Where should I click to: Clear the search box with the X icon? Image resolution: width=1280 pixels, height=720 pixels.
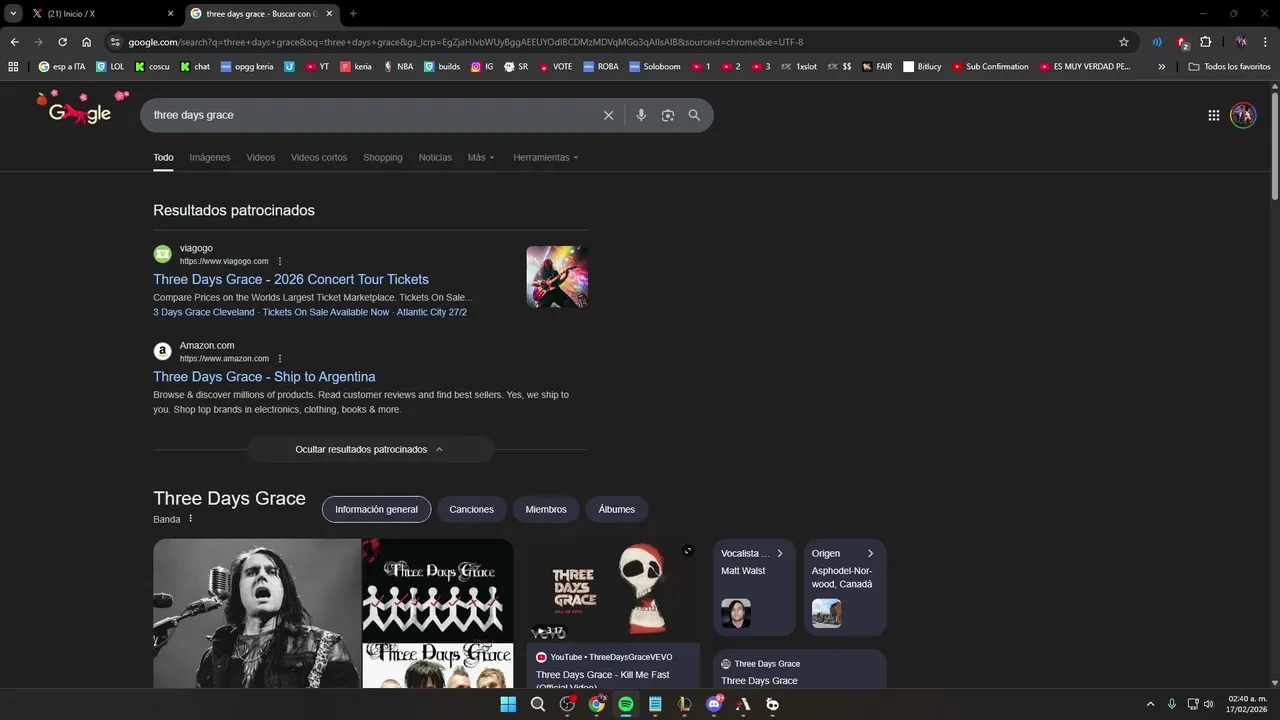[608, 115]
